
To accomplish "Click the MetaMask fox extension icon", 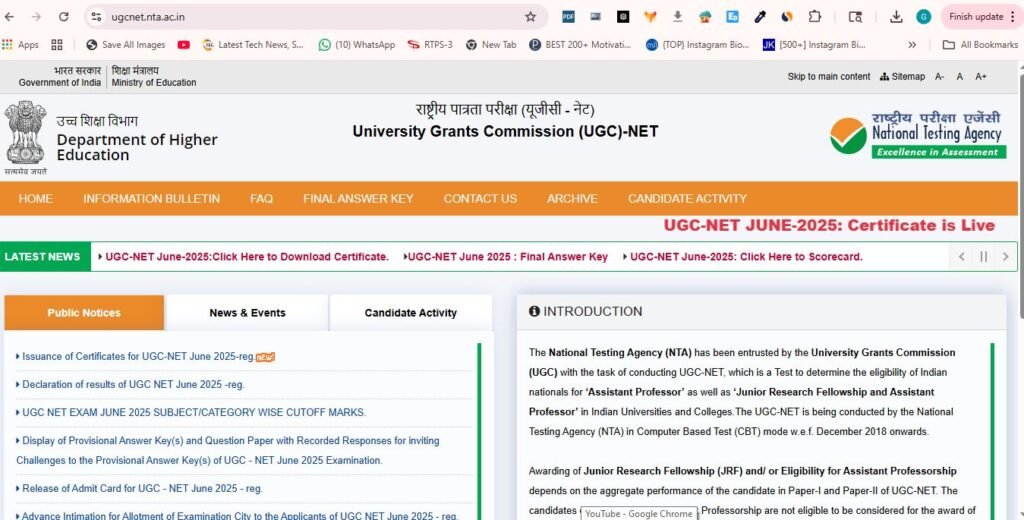I will click(x=650, y=17).
